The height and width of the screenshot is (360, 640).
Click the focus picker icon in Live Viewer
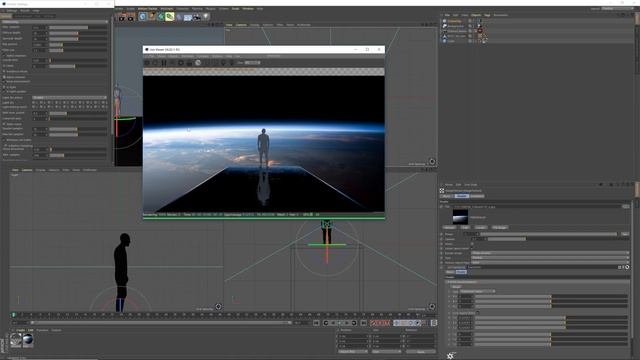coord(223,63)
